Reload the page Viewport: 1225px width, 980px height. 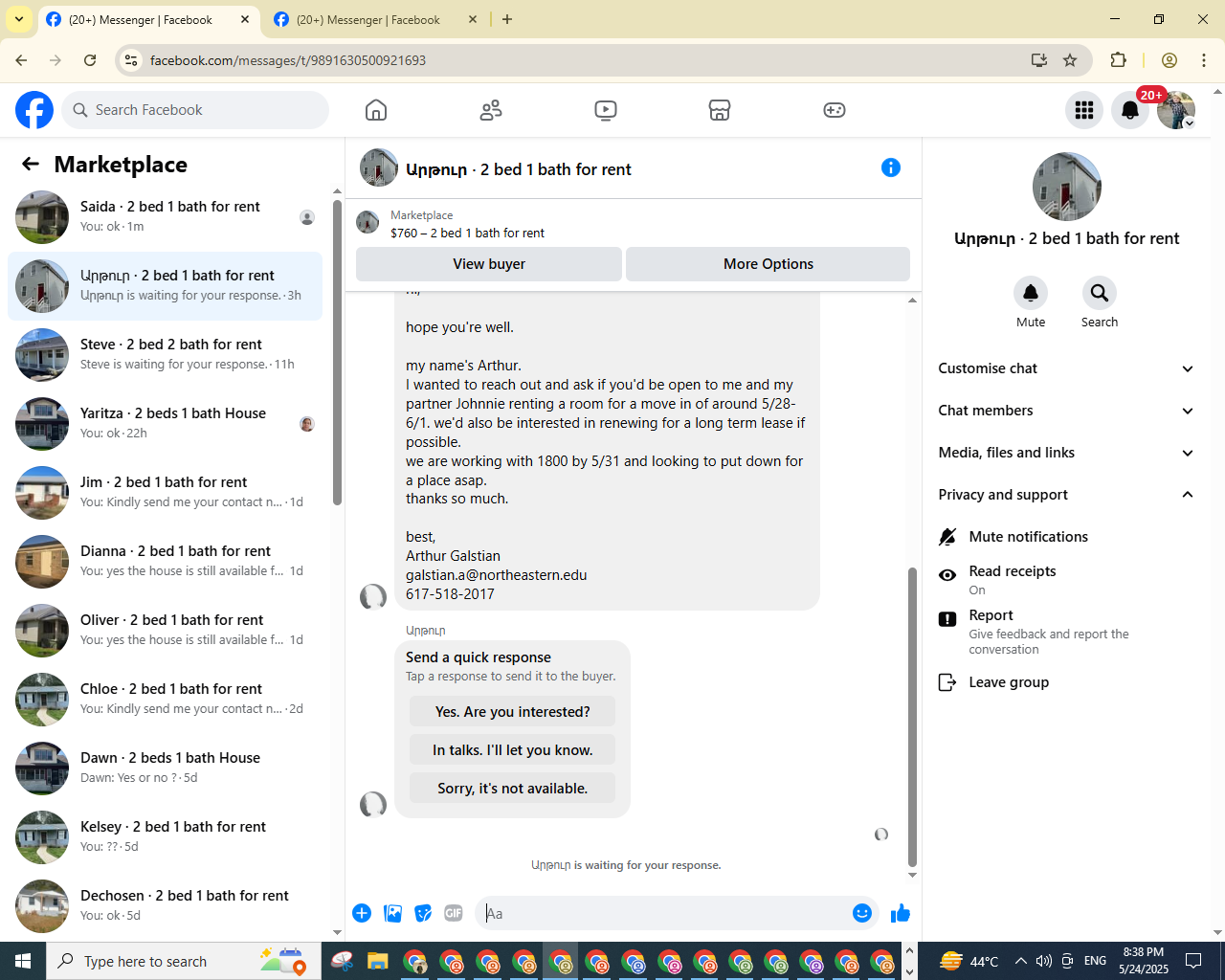click(x=90, y=60)
